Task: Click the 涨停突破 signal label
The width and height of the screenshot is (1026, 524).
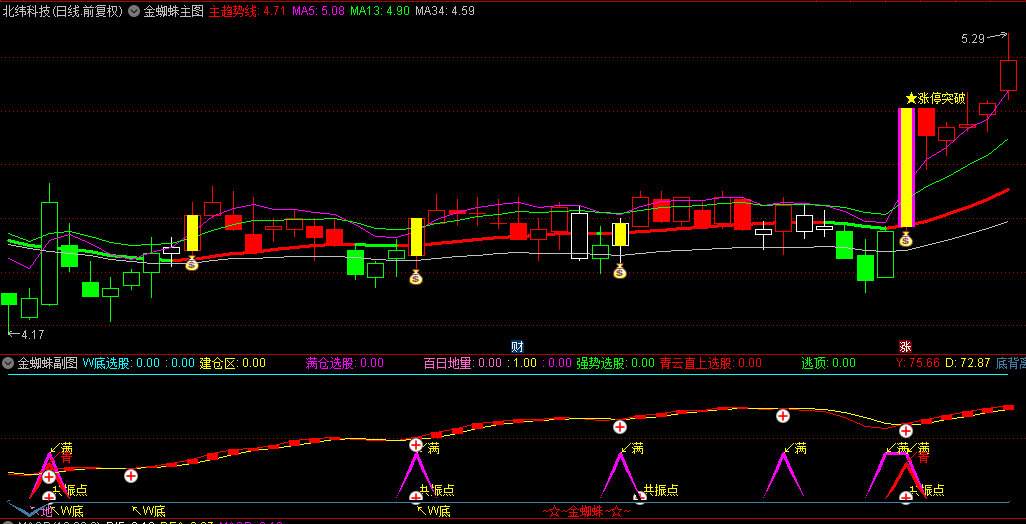Action: [x=942, y=99]
